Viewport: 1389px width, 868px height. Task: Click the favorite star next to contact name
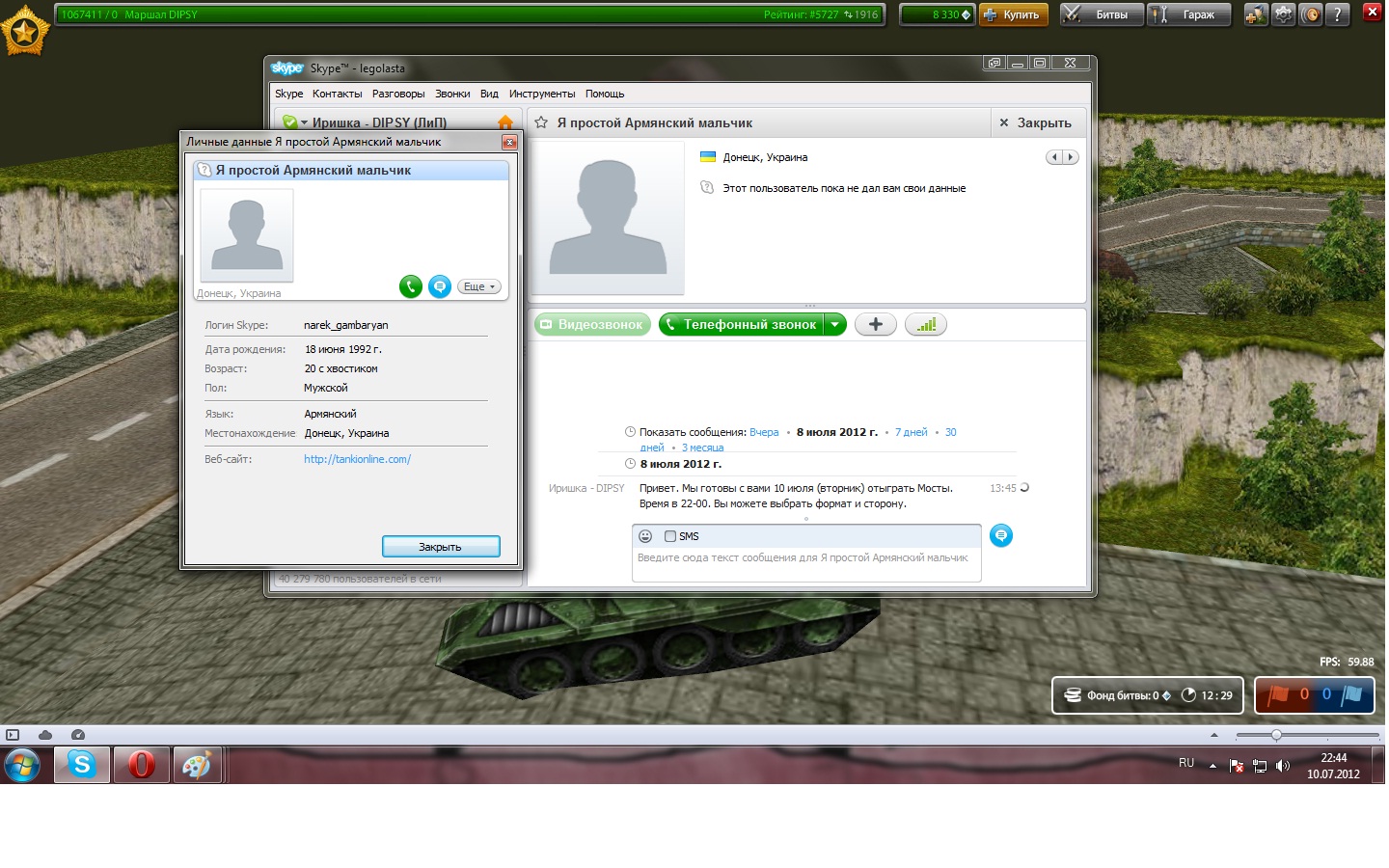(x=541, y=122)
